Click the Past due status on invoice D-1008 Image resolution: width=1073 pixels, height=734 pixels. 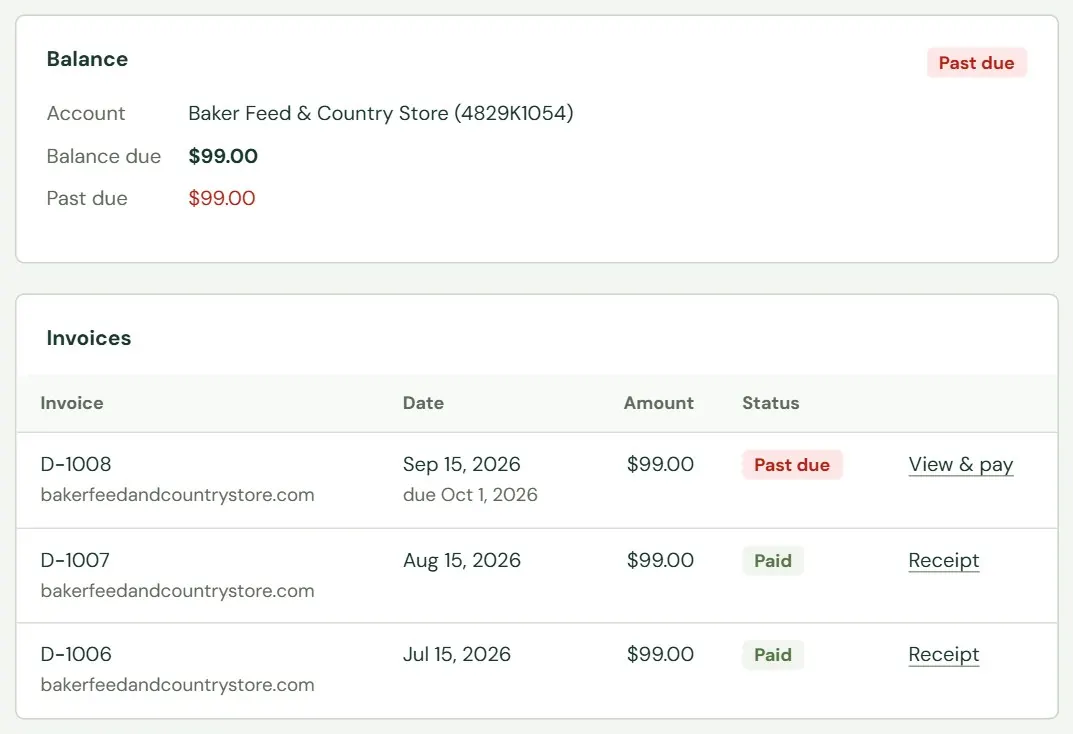coord(792,465)
